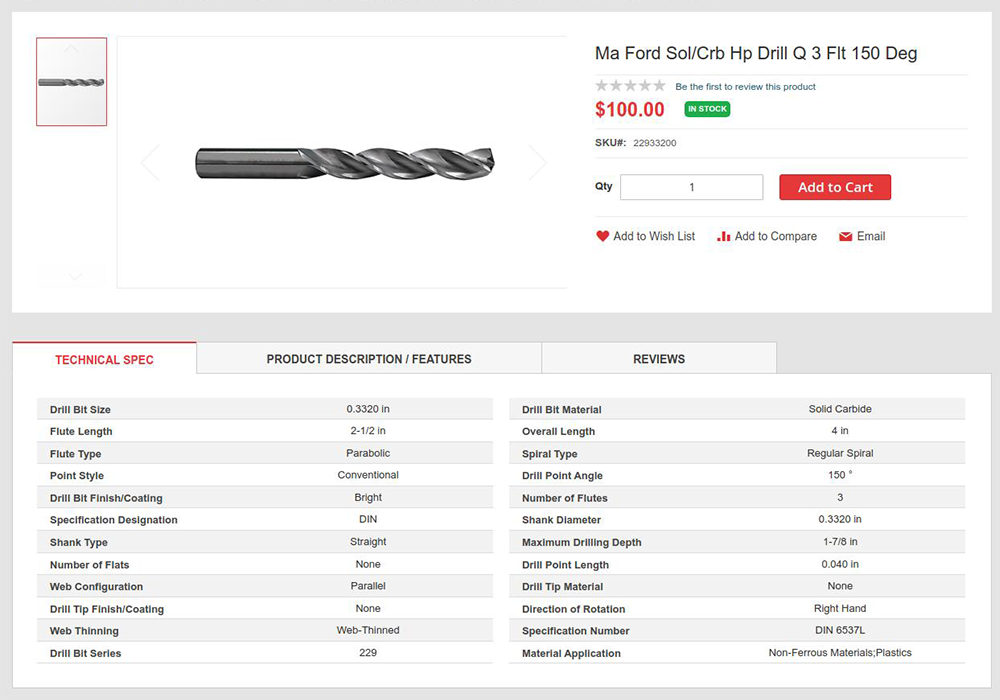Click the Email link text
The width and height of the screenshot is (1000, 700).
click(871, 237)
